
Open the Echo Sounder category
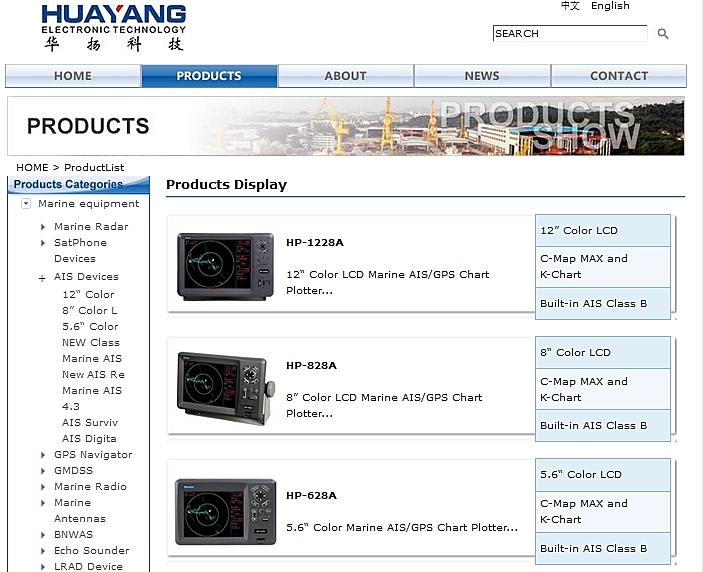click(x=92, y=551)
